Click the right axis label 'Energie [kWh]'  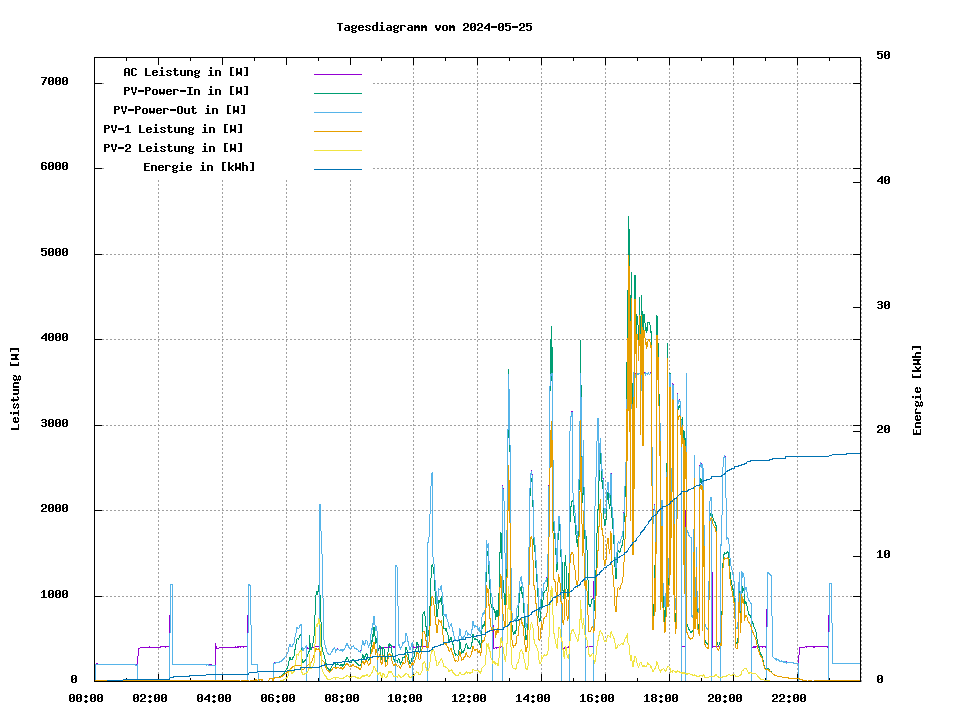point(917,390)
